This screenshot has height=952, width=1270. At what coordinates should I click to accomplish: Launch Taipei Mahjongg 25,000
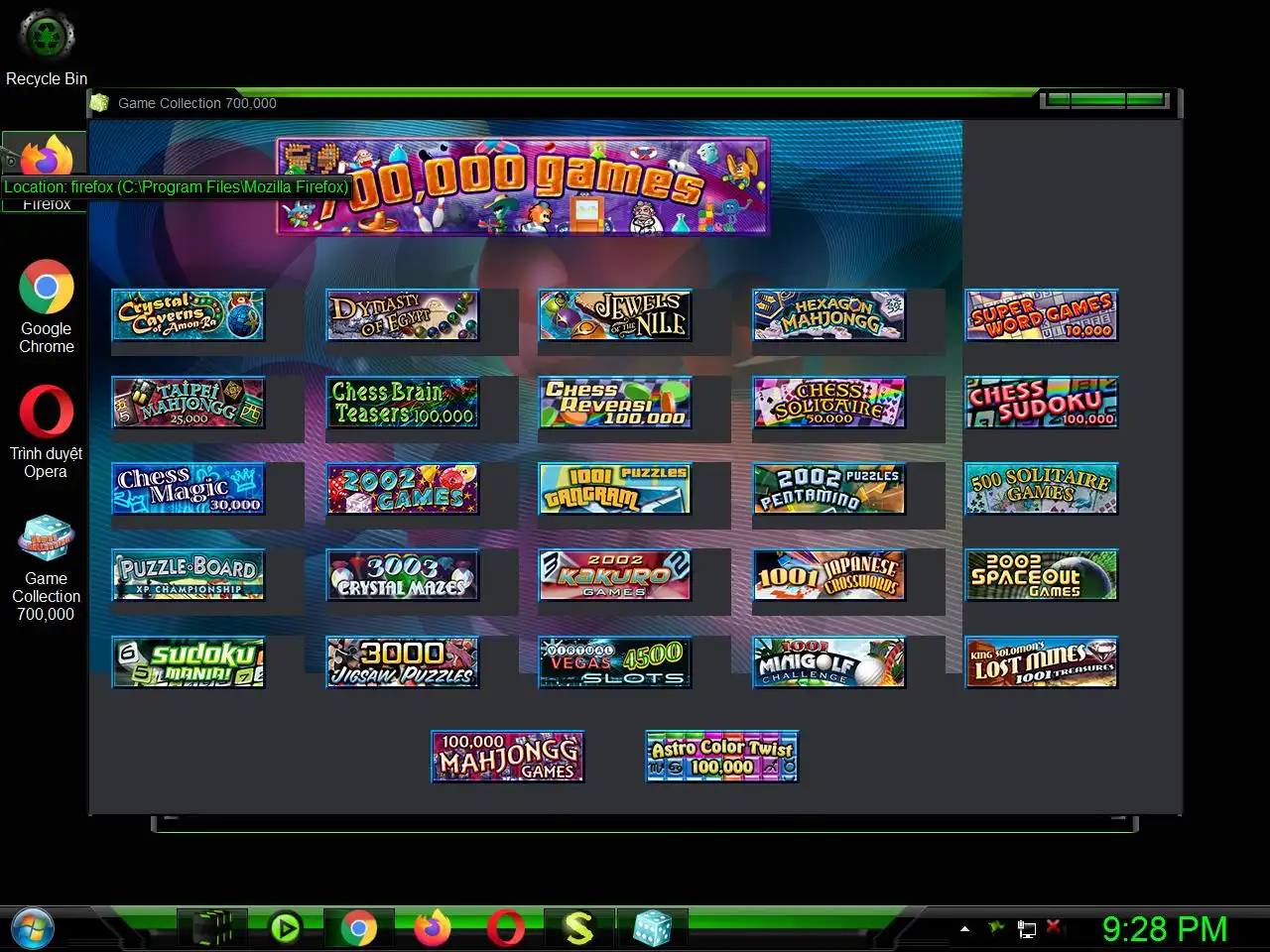point(189,403)
